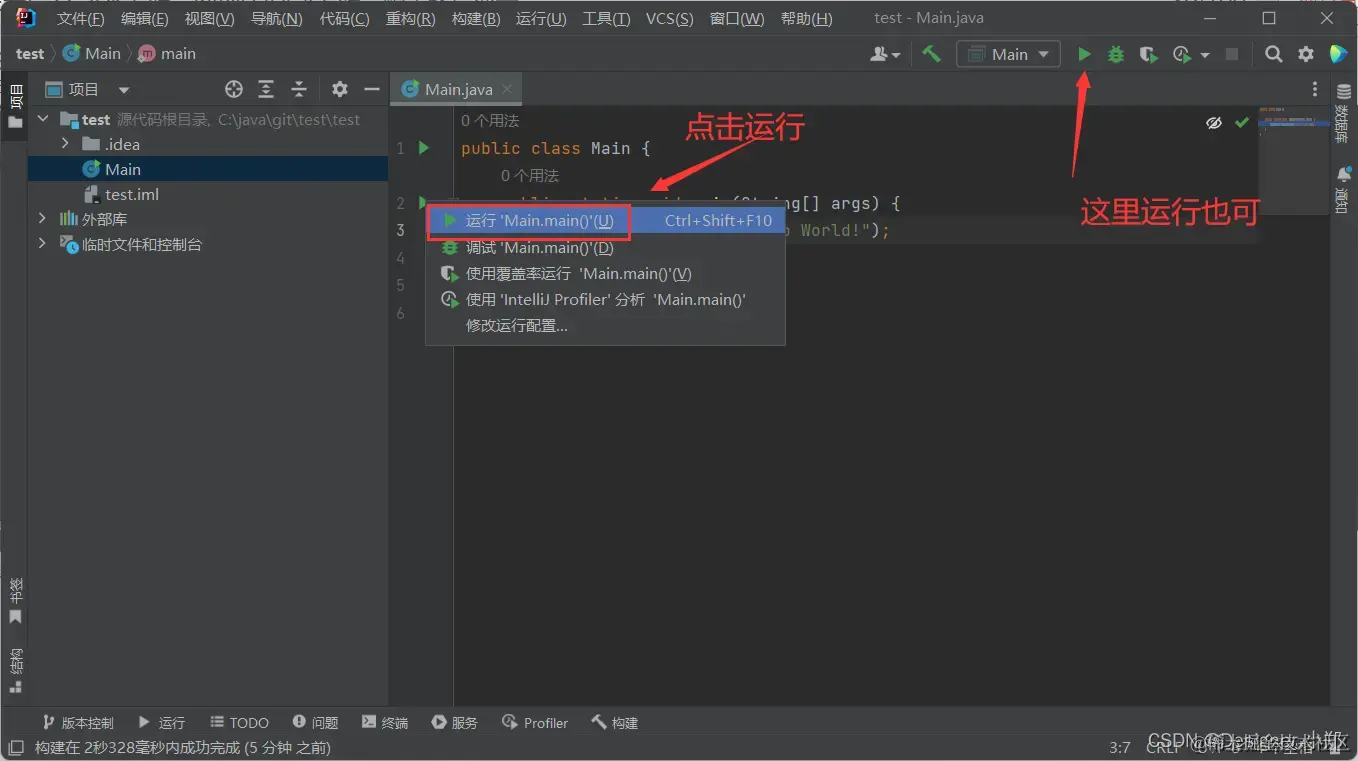This screenshot has height=761, width=1358.
Task: Expand the .idea folder
Action: [x=66, y=144]
